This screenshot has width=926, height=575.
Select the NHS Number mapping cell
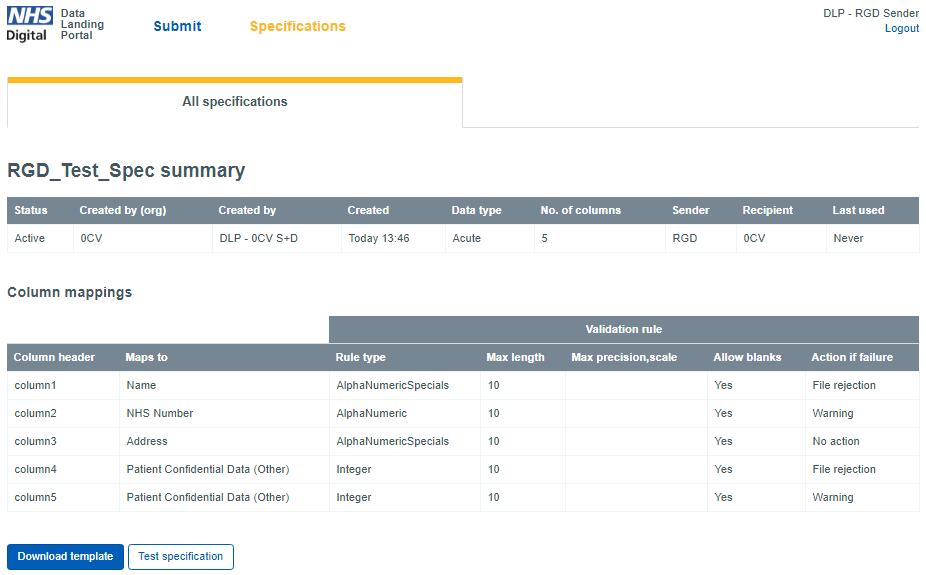(224, 413)
